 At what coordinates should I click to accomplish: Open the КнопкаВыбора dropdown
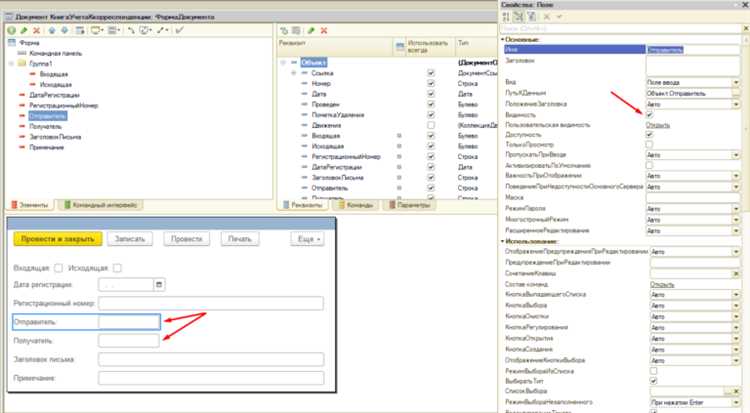pyautogui.click(x=736, y=306)
